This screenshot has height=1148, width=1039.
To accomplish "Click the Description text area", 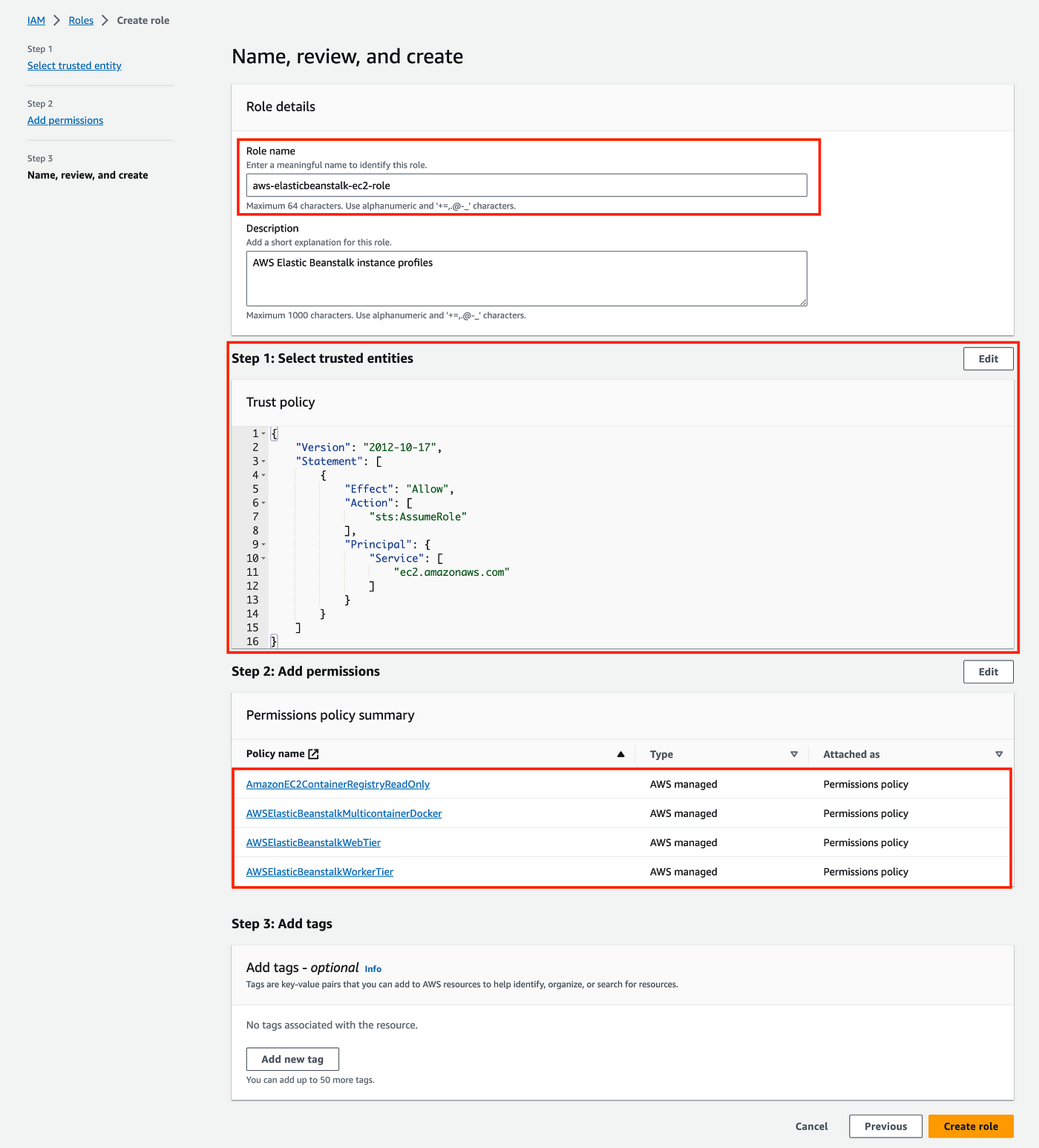I will point(526,278).
